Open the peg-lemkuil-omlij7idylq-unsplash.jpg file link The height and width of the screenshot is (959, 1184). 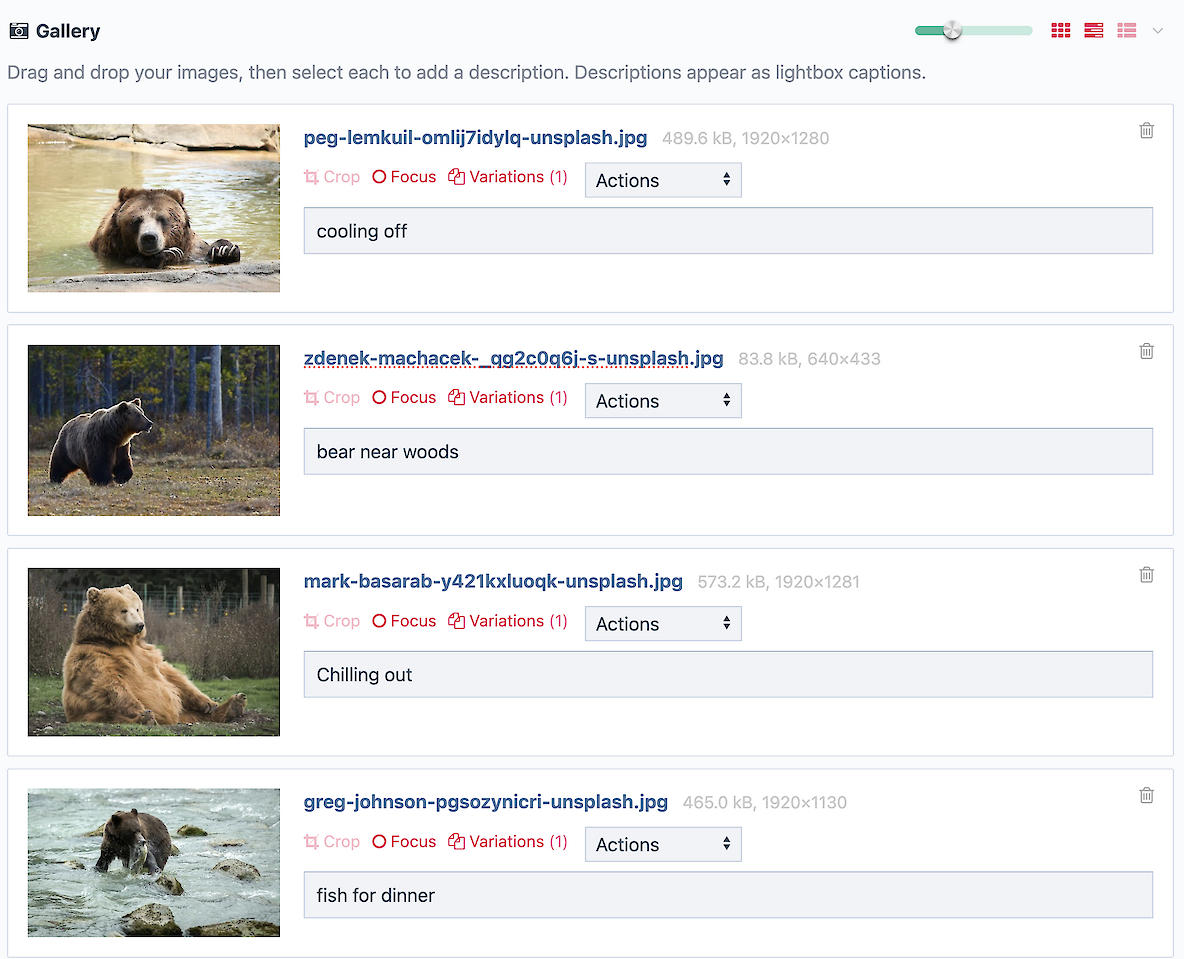click(475, 137)
